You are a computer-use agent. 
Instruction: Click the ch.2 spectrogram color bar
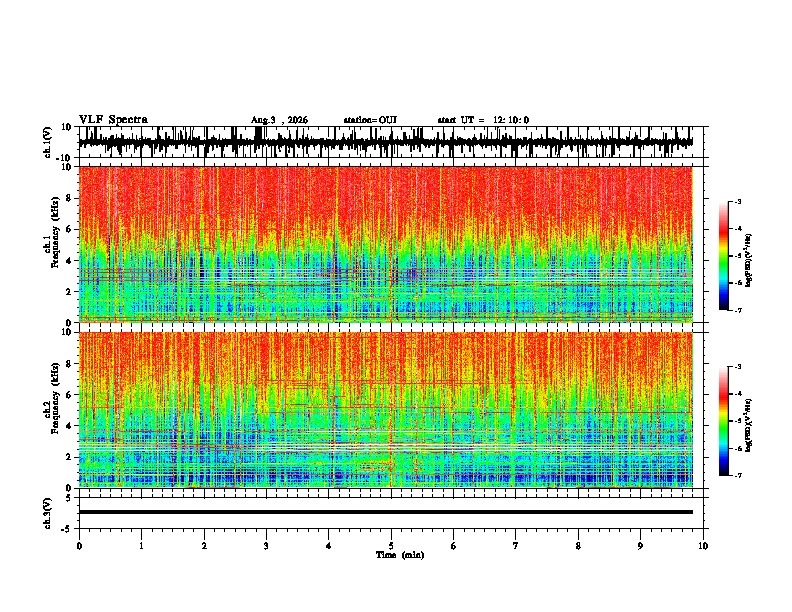click(723, 421)
